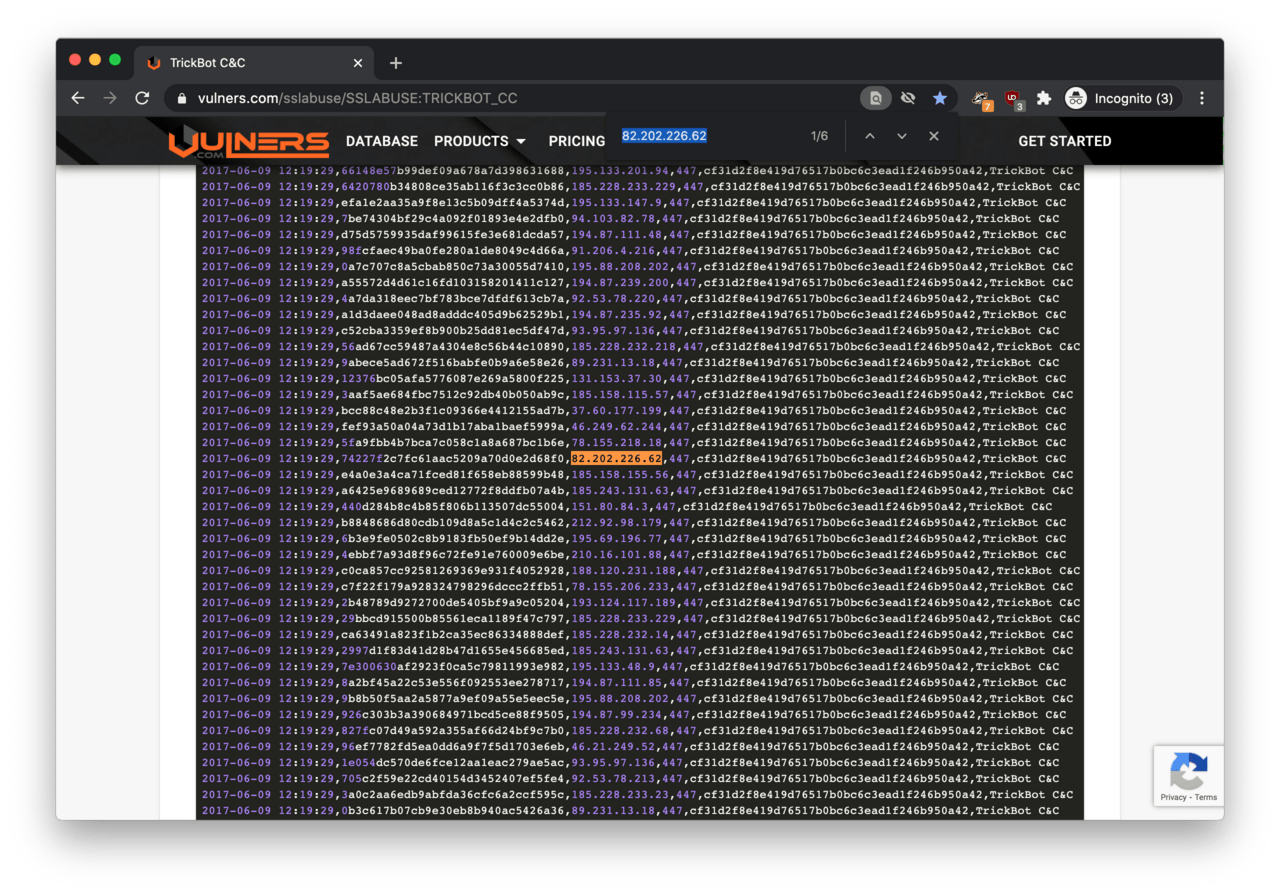Click IP address 78.155.218.18

[617, 443]
